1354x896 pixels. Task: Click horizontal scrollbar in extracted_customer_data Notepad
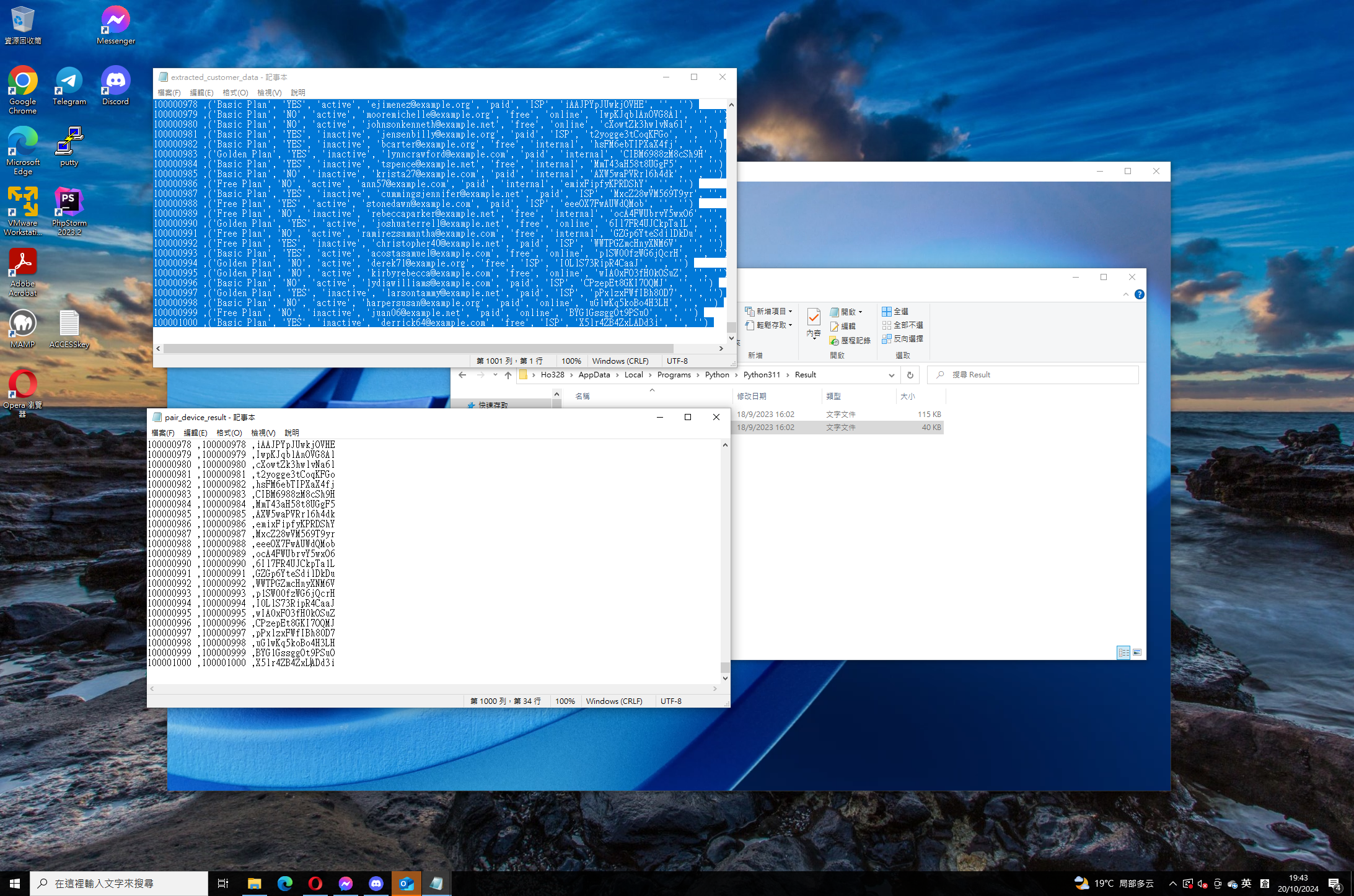[418, 349]
